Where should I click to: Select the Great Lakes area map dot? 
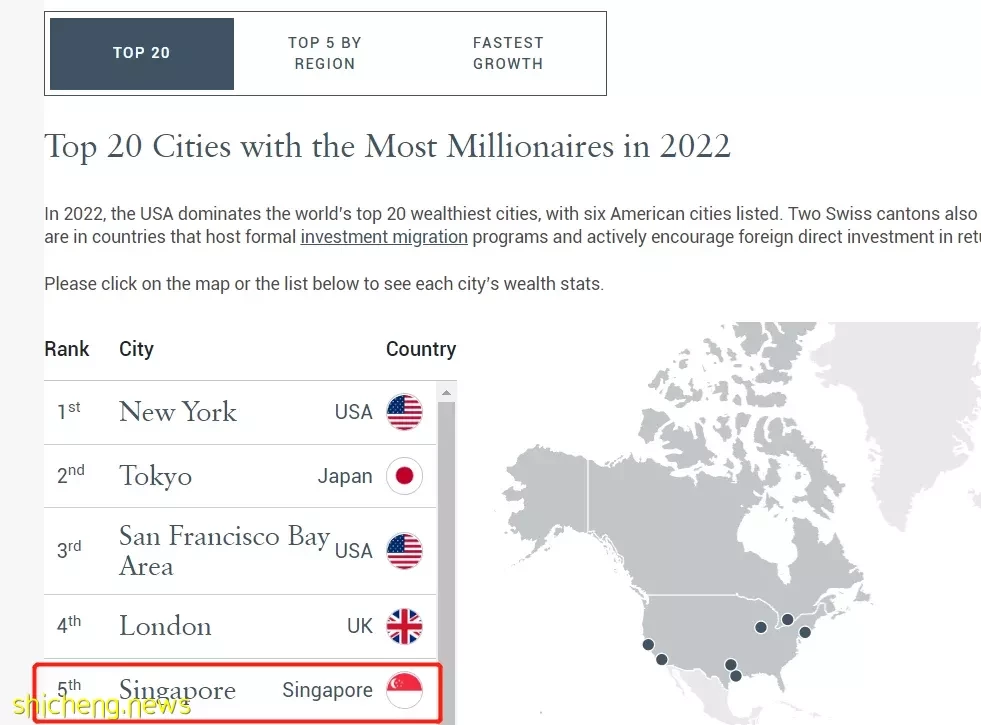pyautogui.click(x=761, y=627)
